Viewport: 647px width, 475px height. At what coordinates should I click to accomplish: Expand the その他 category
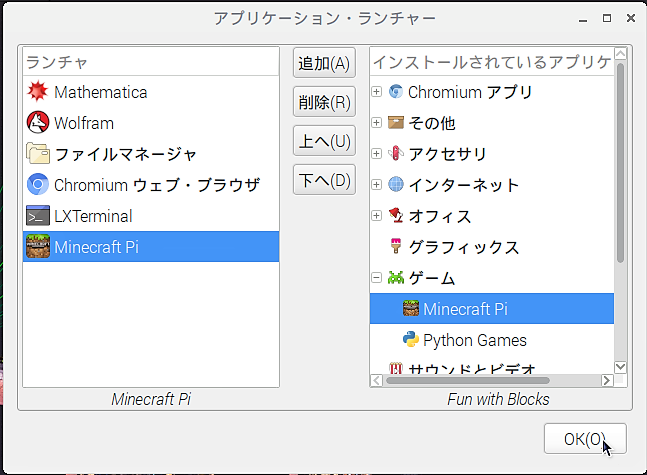pyautogui.click(x=377, y=123)
